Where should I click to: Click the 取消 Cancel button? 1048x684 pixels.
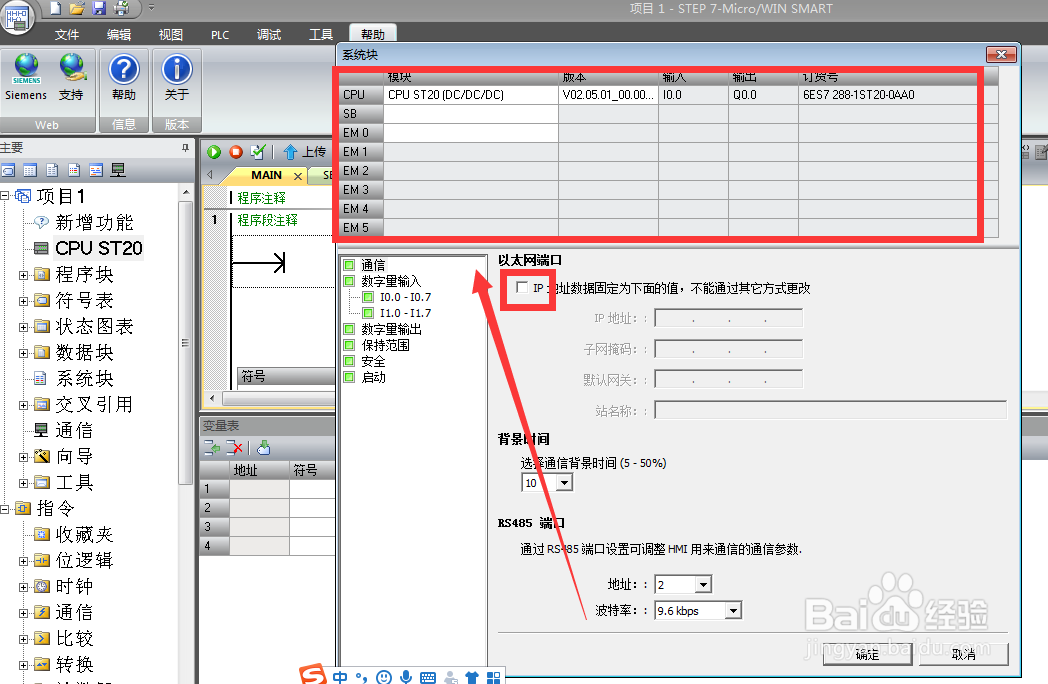click(963, 655)
